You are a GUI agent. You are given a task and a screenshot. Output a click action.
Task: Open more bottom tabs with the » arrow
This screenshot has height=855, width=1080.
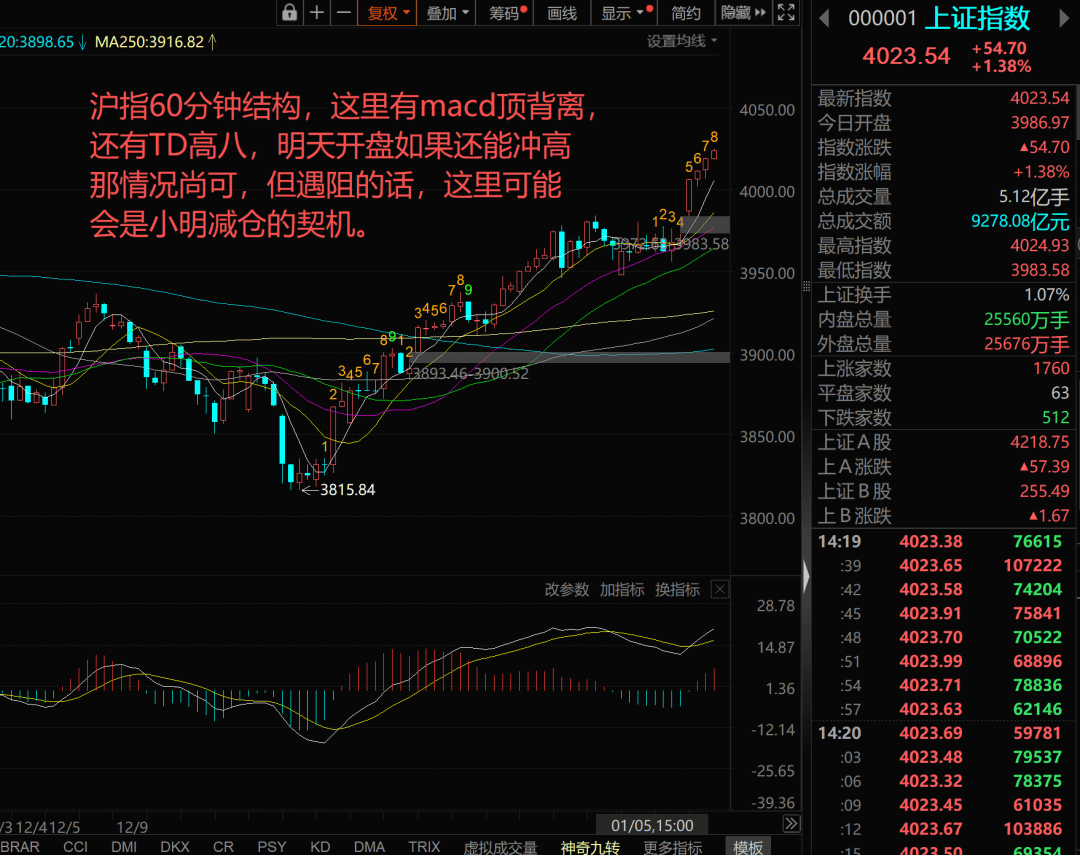click(x=791, y=824)
